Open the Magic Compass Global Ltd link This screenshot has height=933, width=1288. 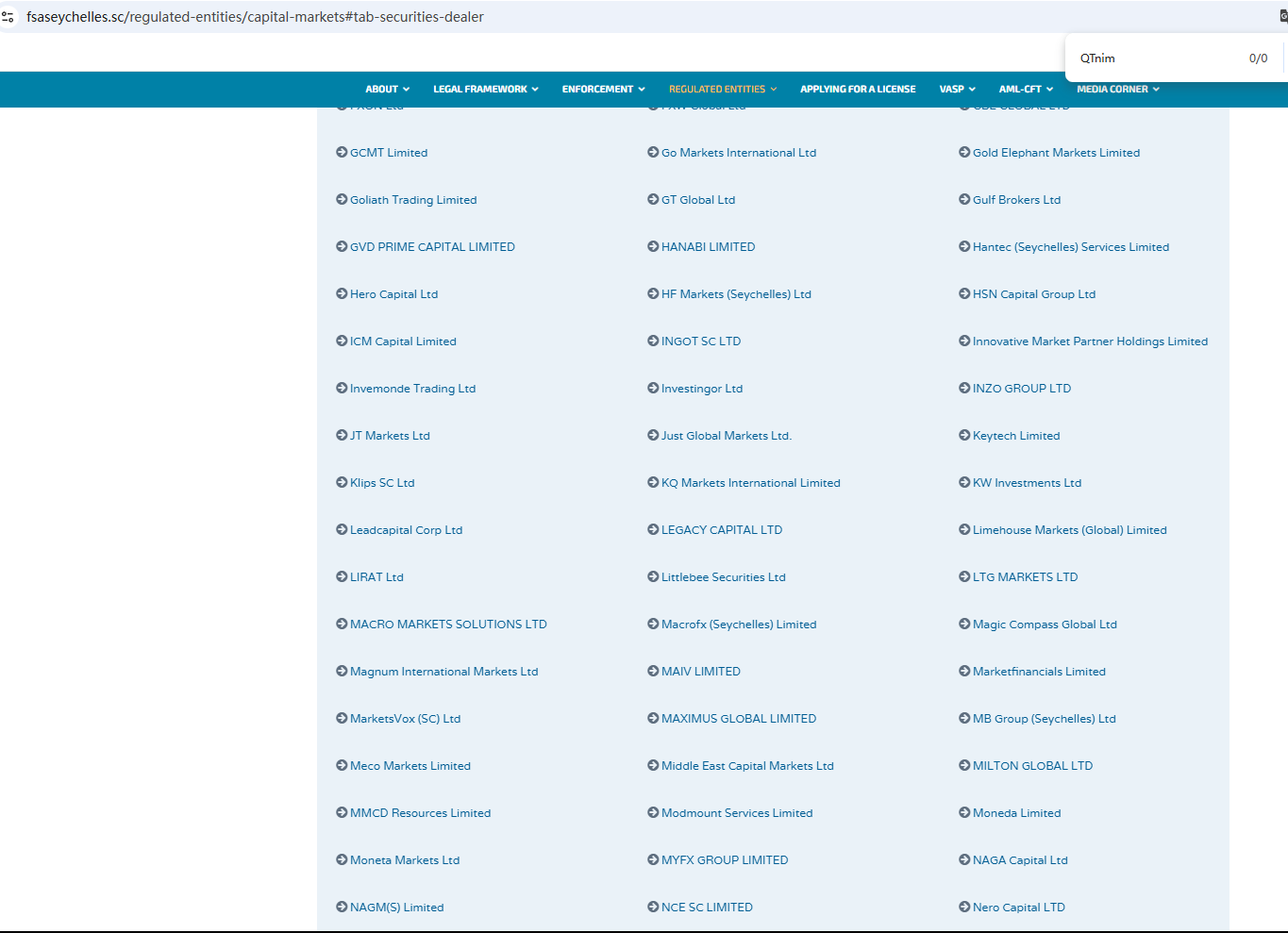click(1045, 625)
